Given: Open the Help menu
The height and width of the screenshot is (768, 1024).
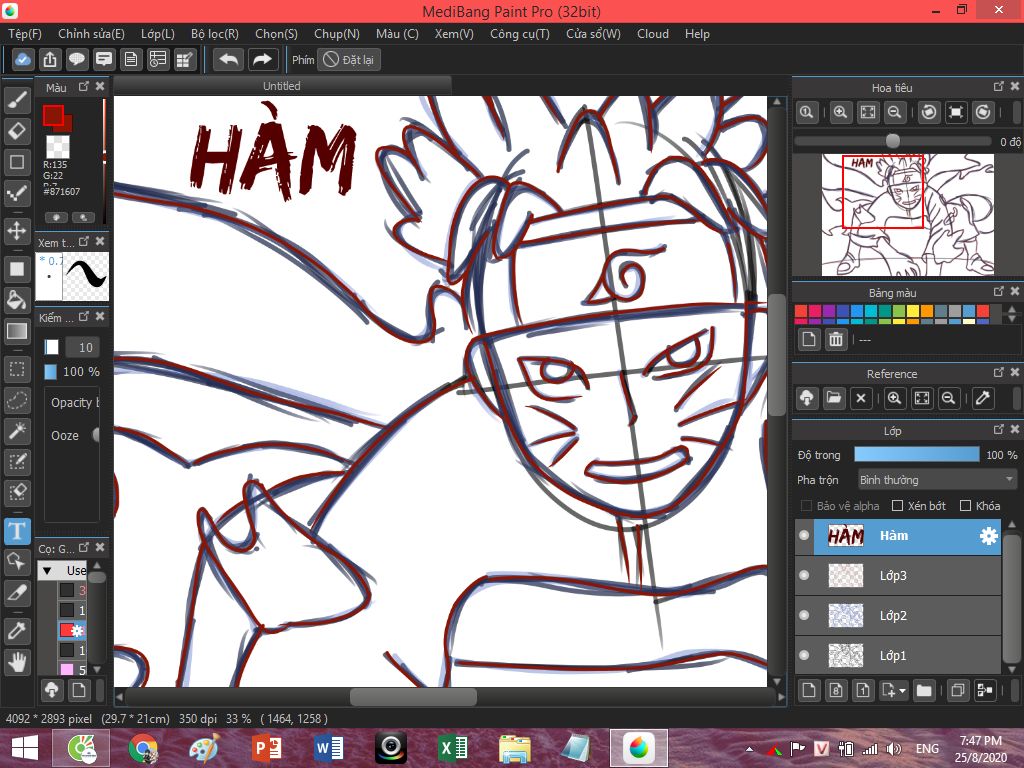Looking at the screenshot, I should point(697,34).
